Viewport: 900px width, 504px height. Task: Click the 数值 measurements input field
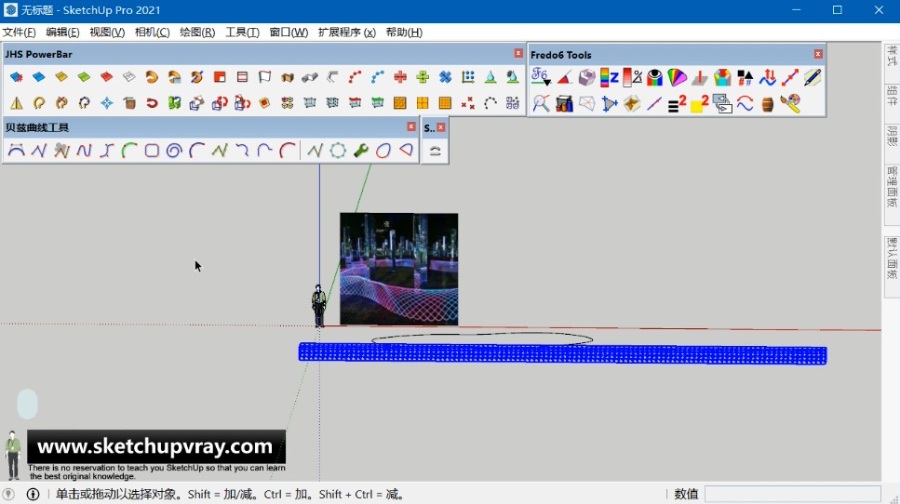792,494
